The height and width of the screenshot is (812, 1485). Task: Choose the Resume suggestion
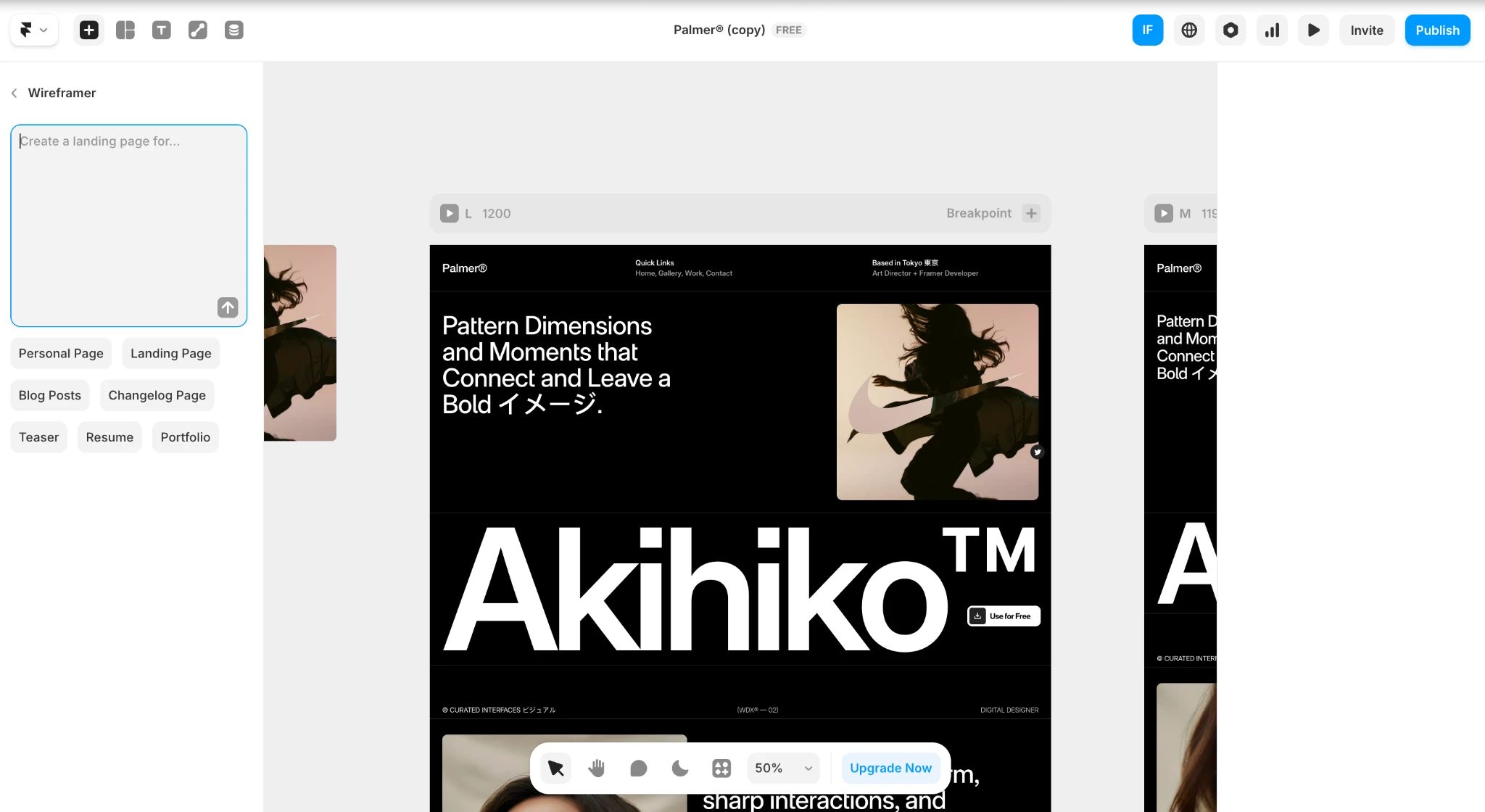[x=109, y=437]
